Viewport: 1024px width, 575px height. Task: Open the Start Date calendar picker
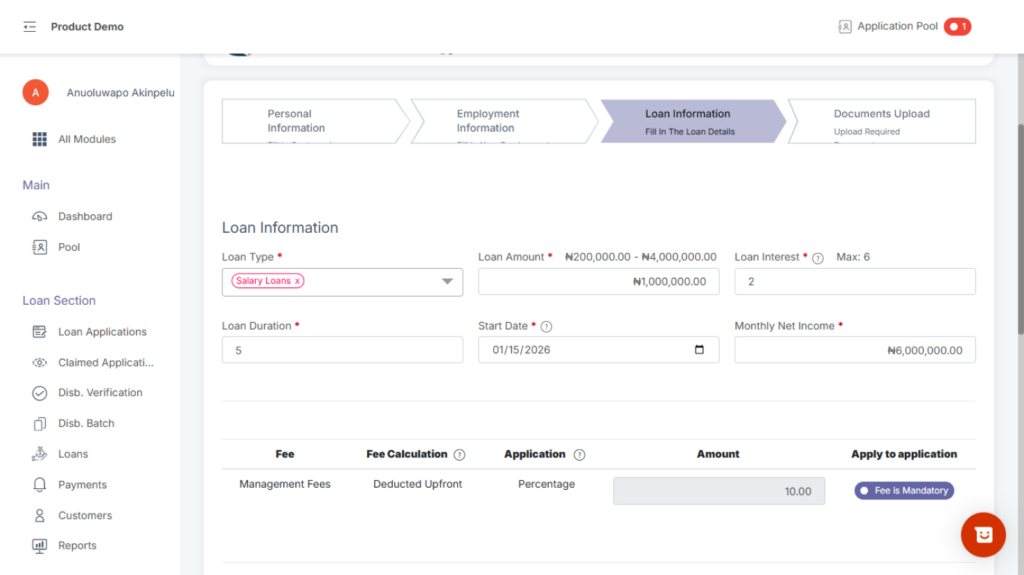pos(699,350)
